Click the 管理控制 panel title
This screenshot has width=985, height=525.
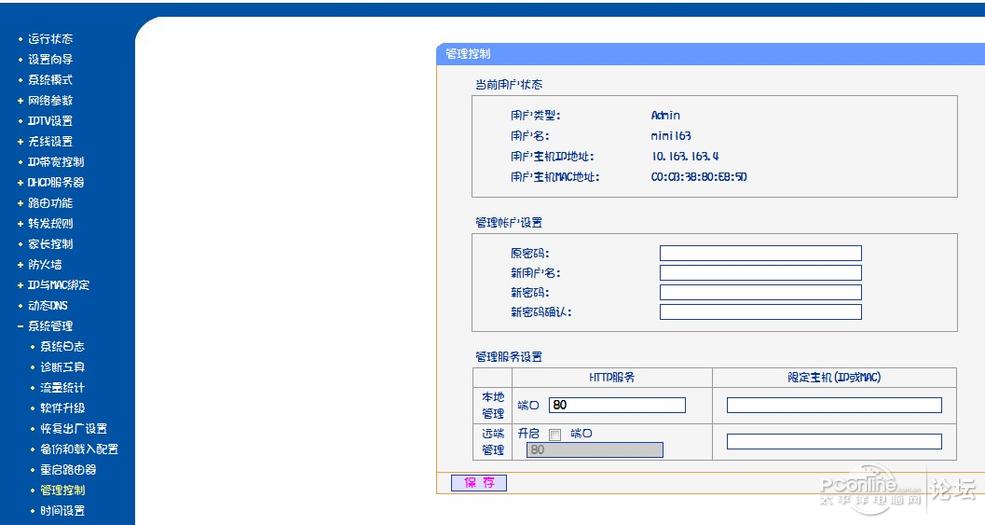468,54
